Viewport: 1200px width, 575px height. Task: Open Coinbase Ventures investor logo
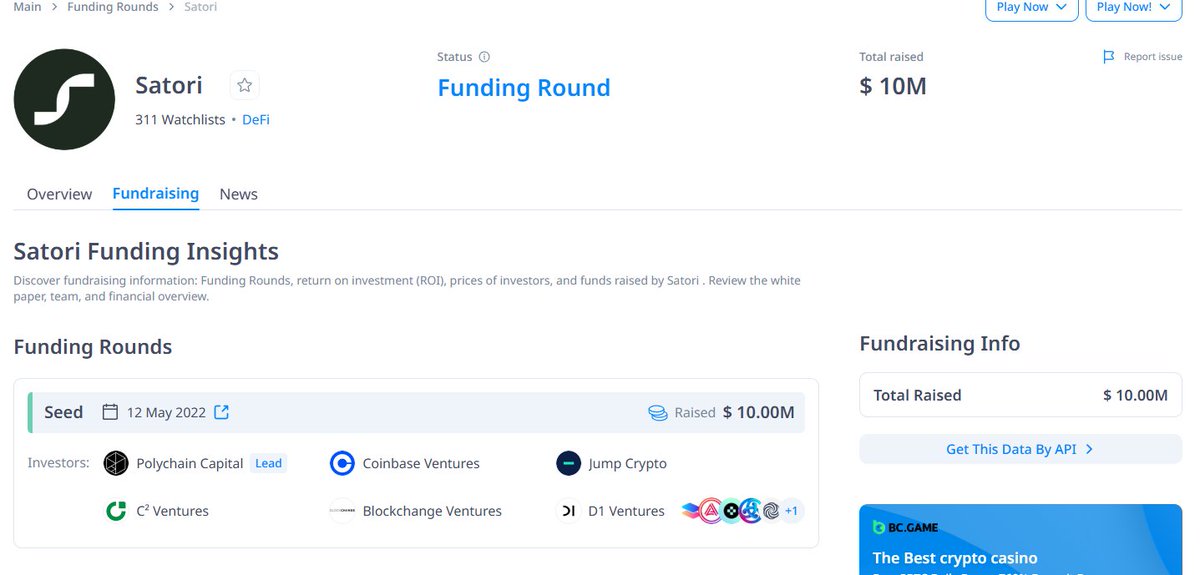(x=342, y=463)
